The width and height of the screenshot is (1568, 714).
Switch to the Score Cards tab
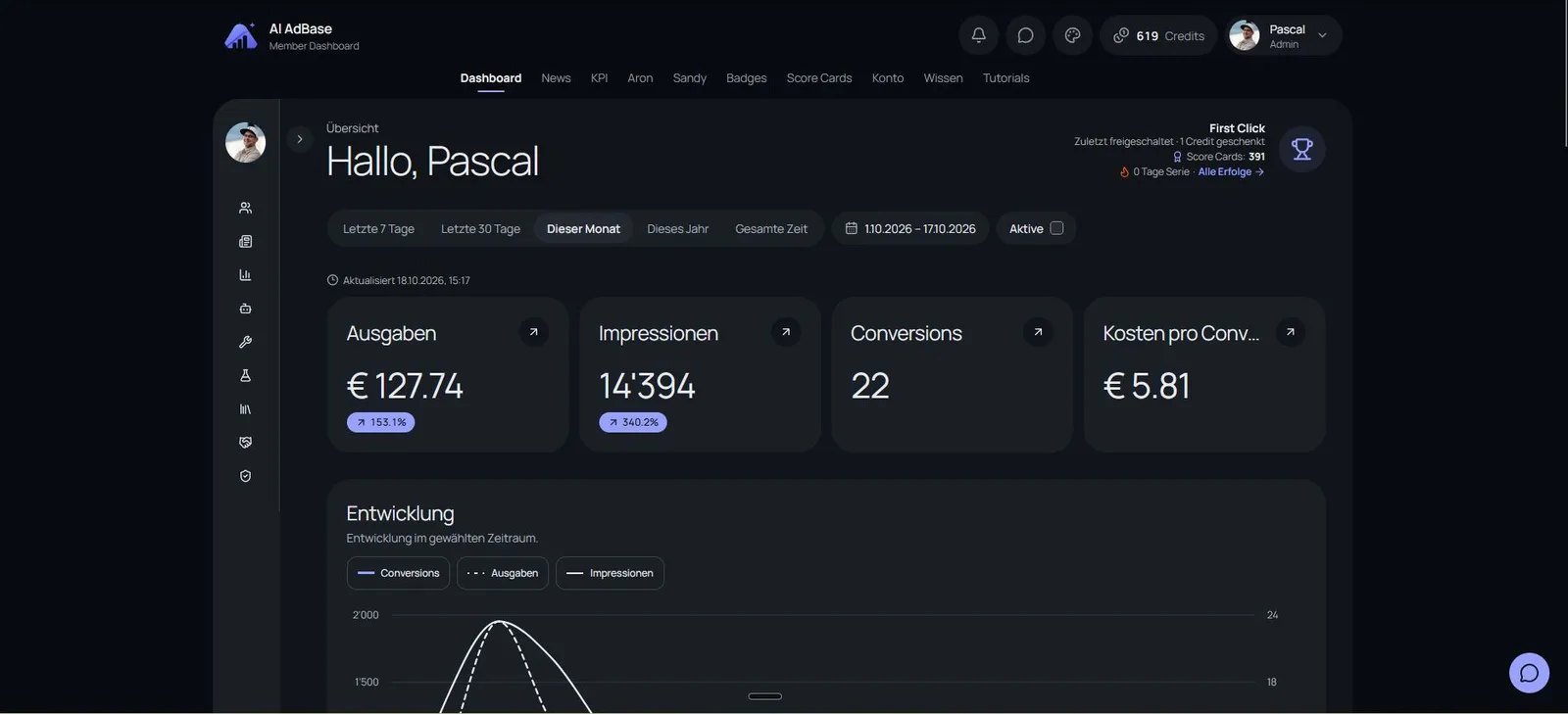point(819,78)
